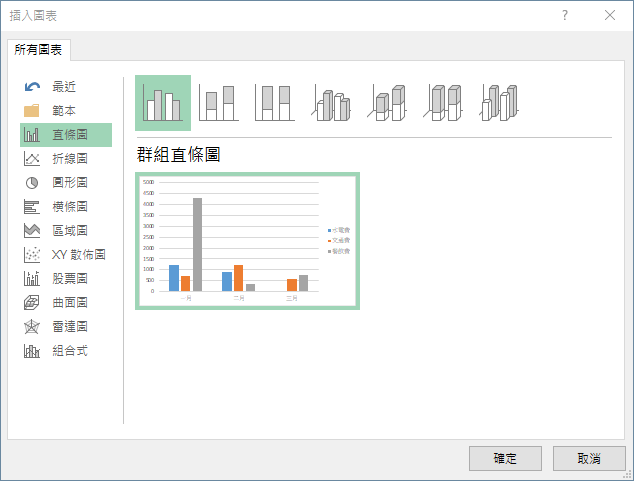
Task: Select 區域圖 area chart category
Action: pyautogui.click(x=68, y=231)
